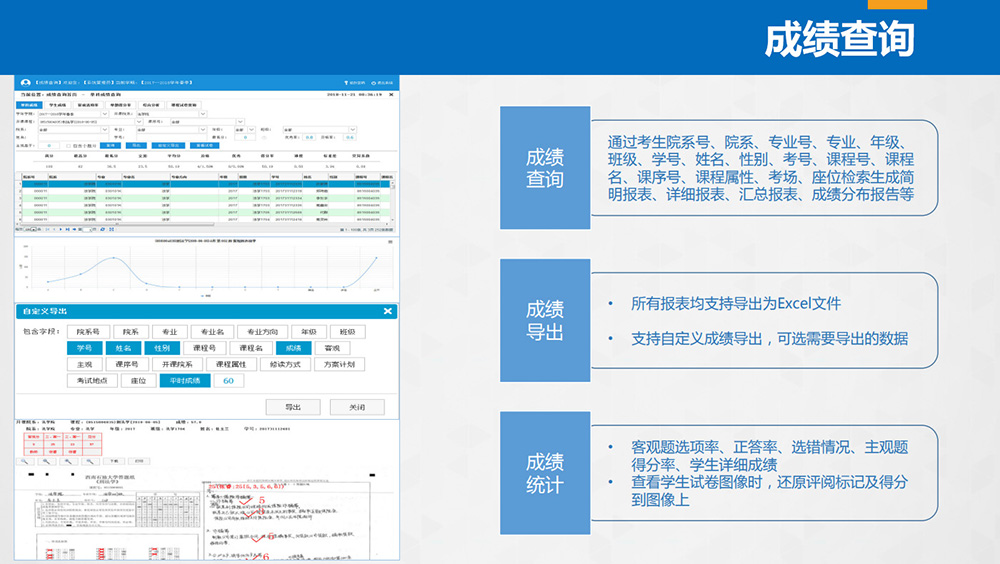Expand the 专业 dropdown list
The image size is (1000, 564).
pos(205,130)
